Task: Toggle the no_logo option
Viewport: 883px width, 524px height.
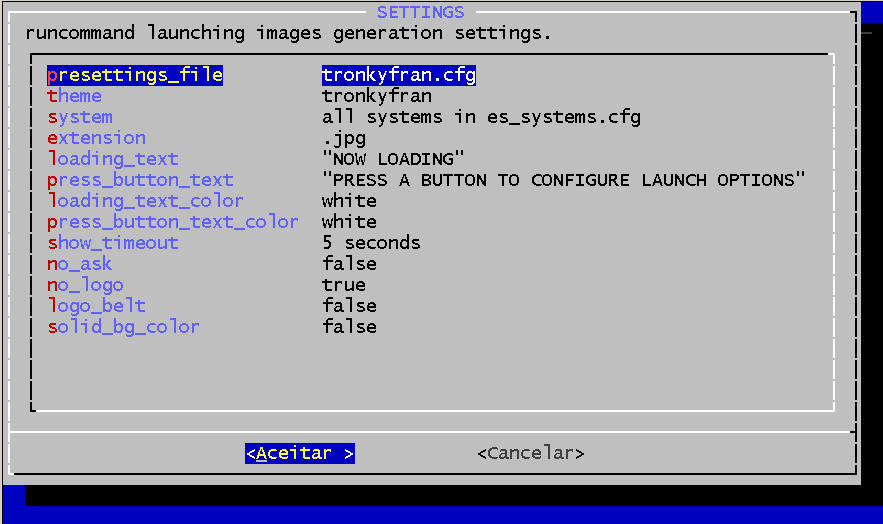Action: pyautogui.click(x=86, y=285)
